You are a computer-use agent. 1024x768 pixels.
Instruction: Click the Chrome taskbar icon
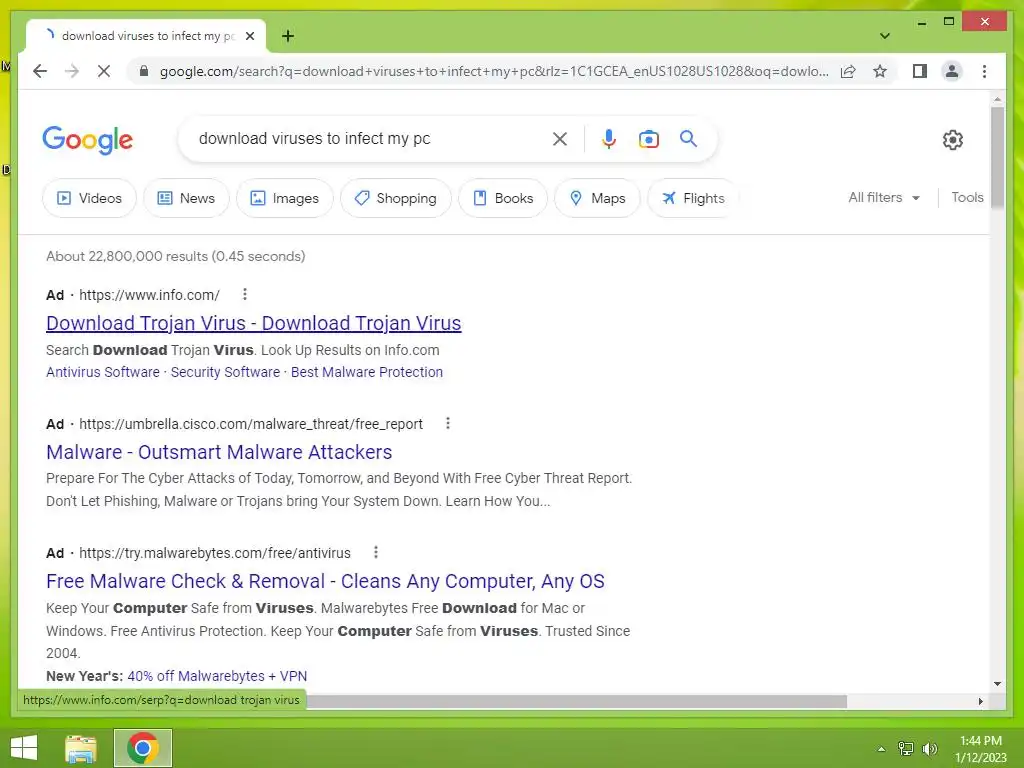point(142,748)
